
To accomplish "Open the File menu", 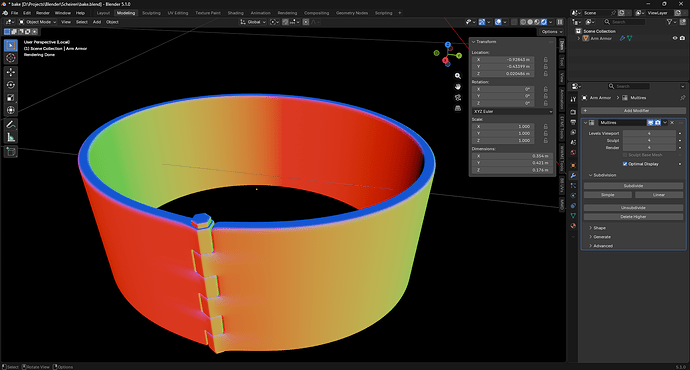I will pos(15,13).
